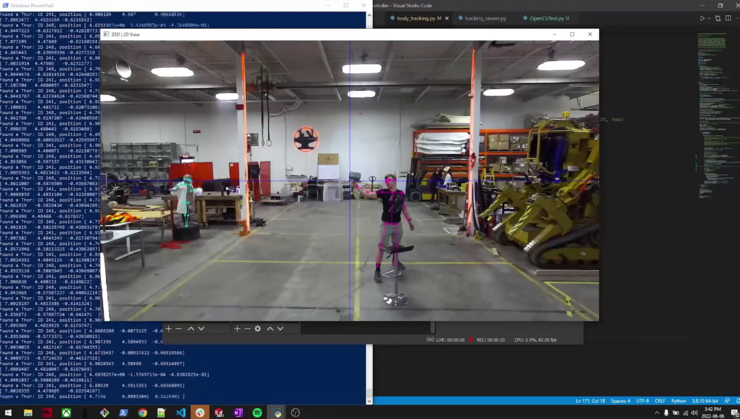The width and height of the screenshot is (740, 419).
Task: Click the OBS LIVE timer status
Action: coord(446,340)
